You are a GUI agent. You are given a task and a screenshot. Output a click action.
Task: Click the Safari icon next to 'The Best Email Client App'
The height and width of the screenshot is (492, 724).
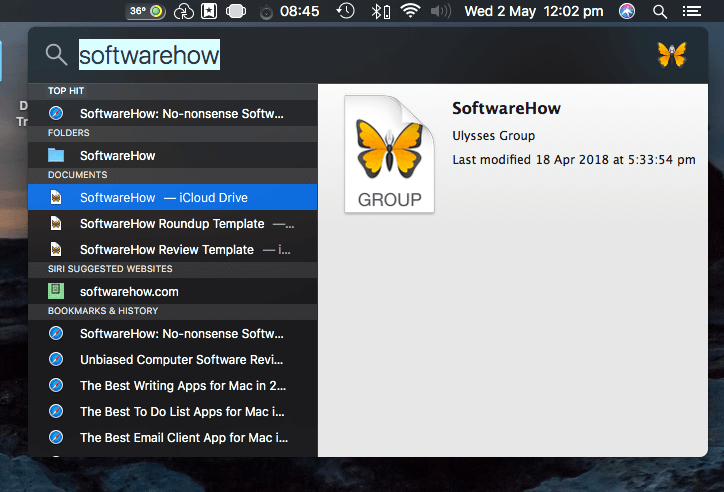(56, 437)
